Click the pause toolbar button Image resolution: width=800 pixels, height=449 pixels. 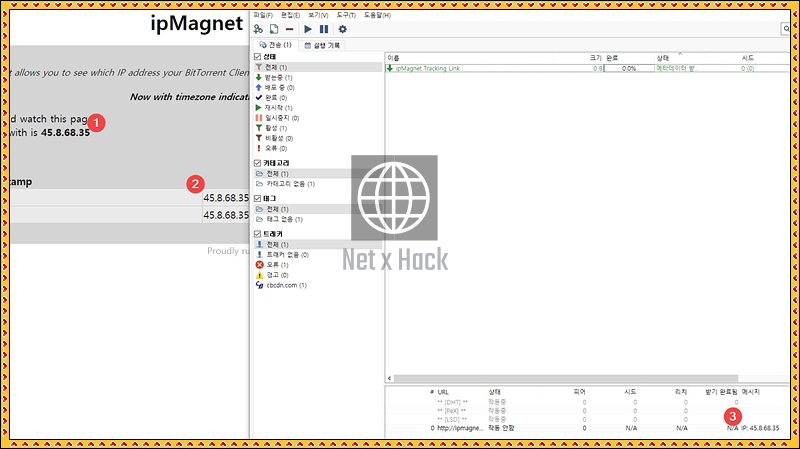(324, 29)
